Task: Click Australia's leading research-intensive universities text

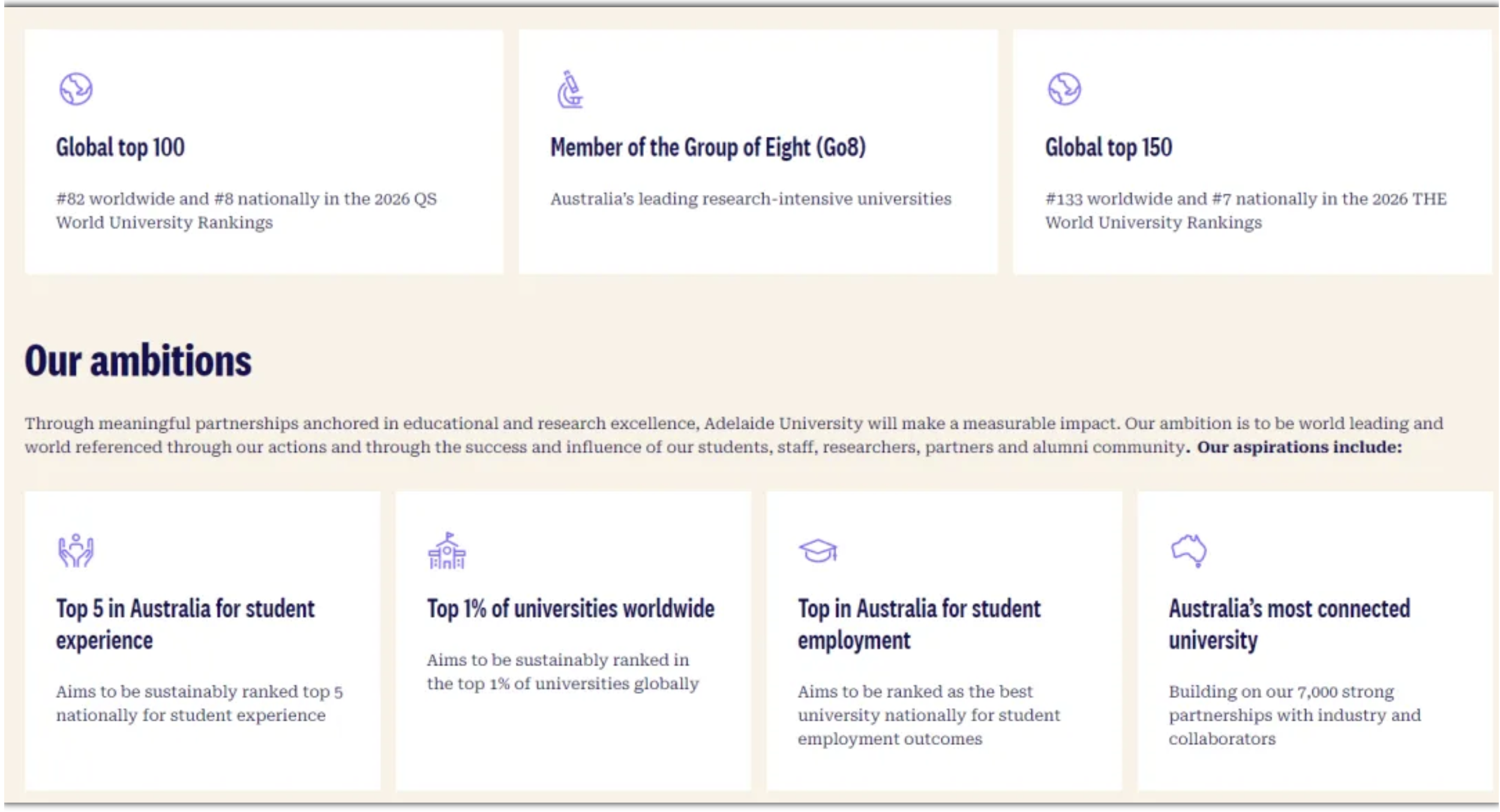Action: point(751,199)
